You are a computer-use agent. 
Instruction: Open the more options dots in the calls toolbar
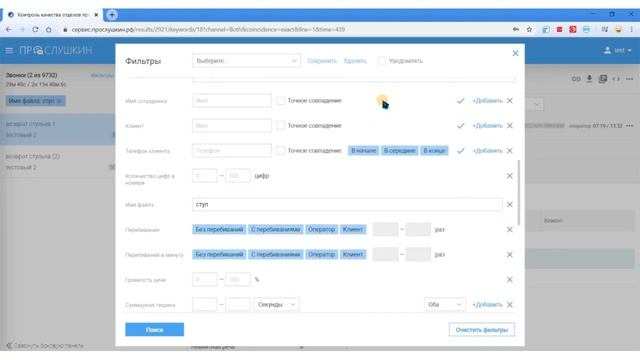click(x=629, y=79)
